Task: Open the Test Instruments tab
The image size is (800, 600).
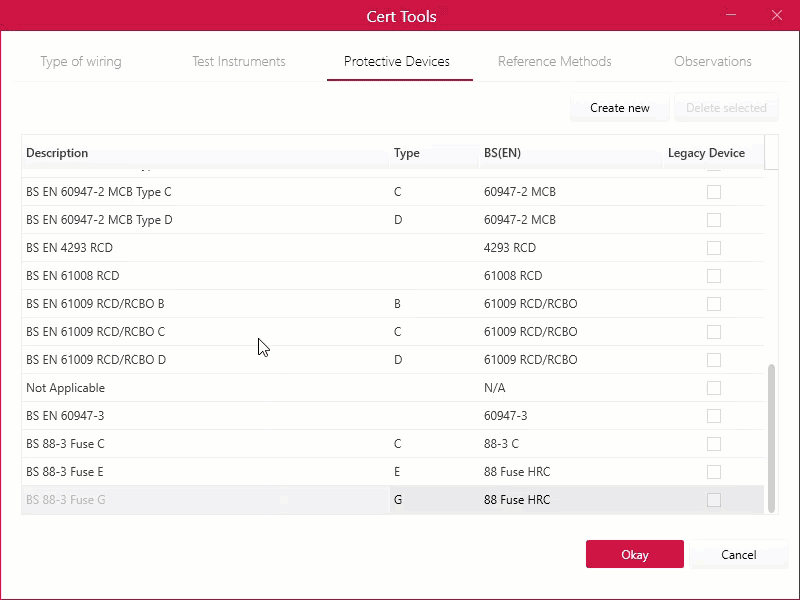Action: [x=239, y=62]
